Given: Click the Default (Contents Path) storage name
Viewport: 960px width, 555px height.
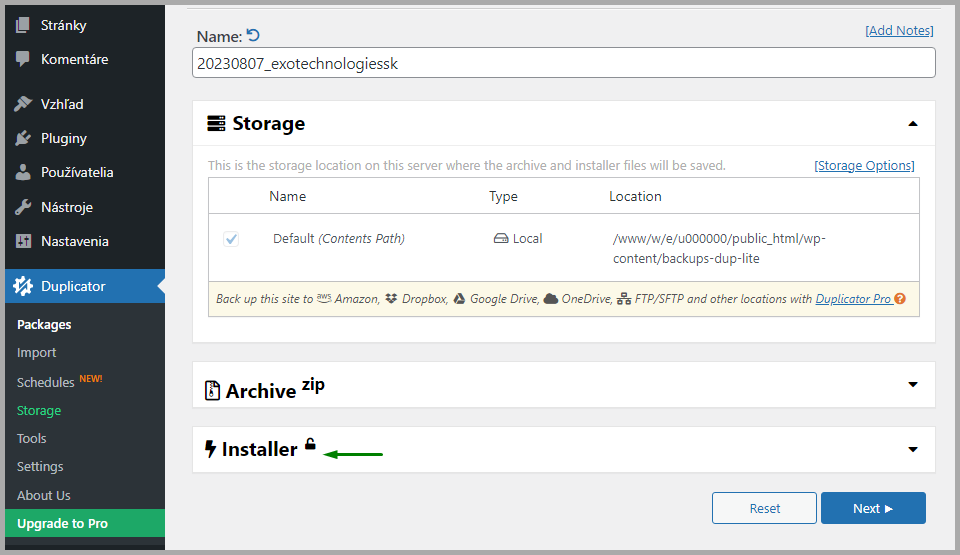Looking at the screenshot, I should click(x=339, y=239).
